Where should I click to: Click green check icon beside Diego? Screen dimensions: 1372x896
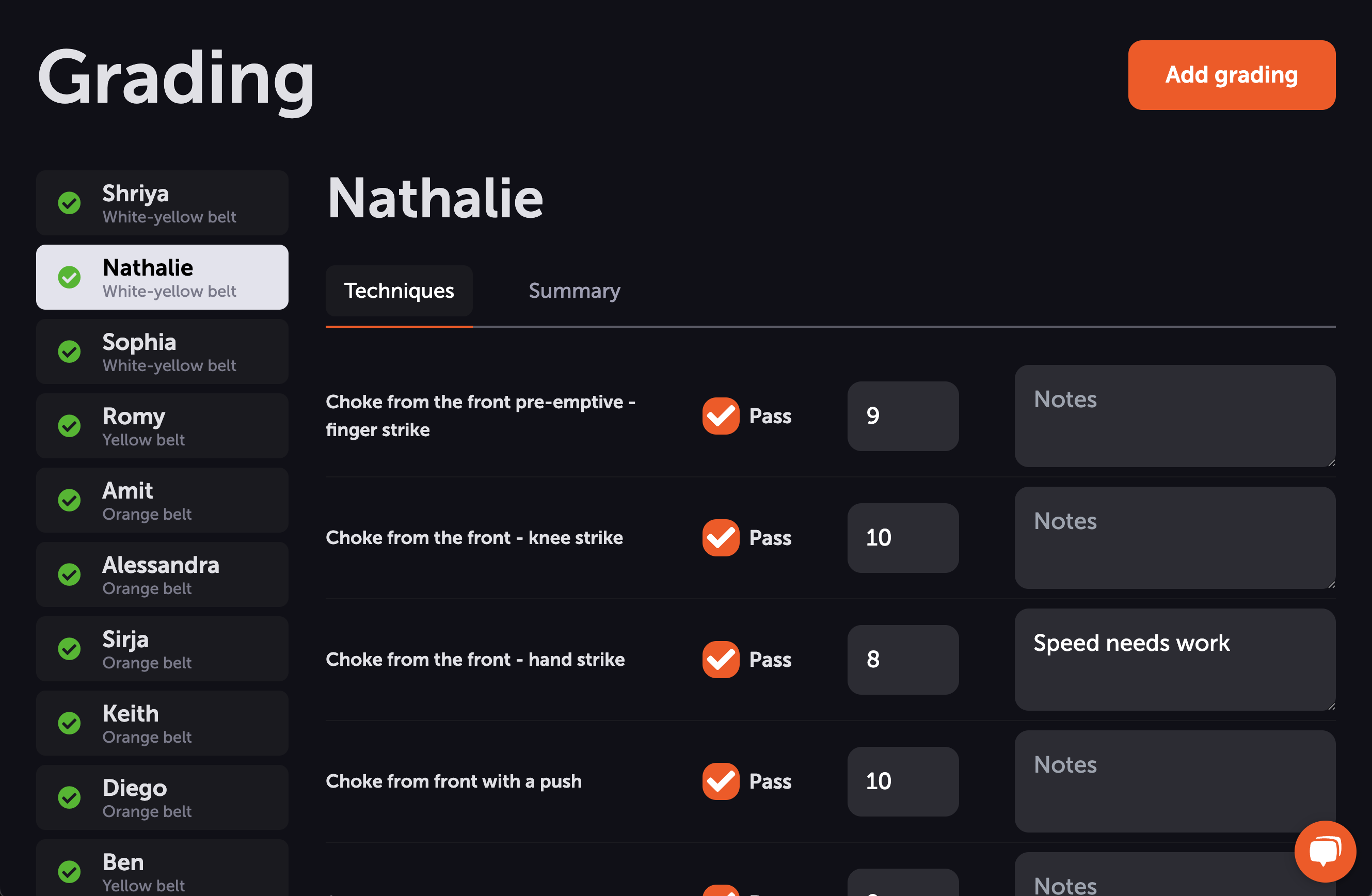(x=69, y=797)
